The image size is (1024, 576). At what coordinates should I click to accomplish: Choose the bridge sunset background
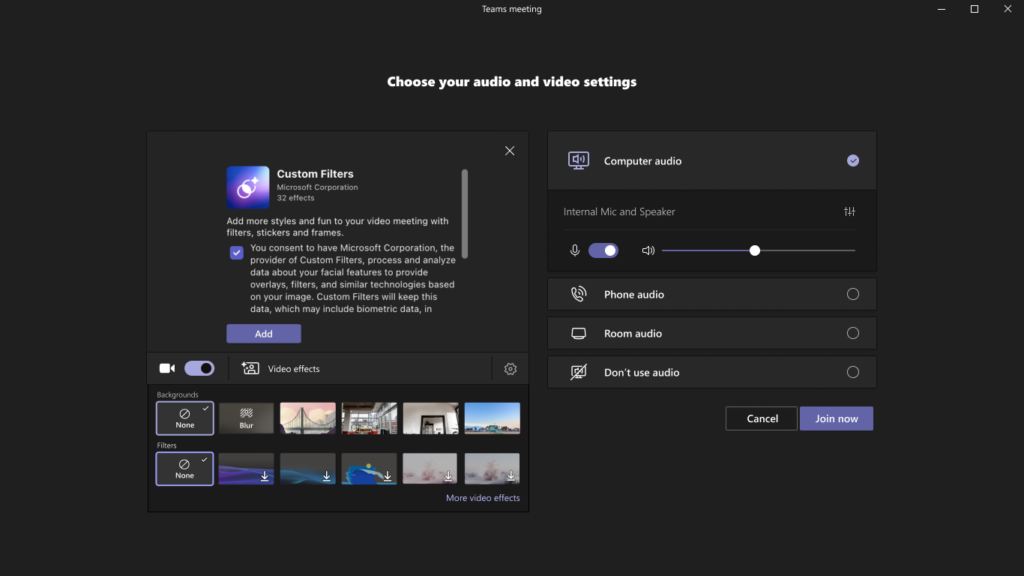point(308,418)
